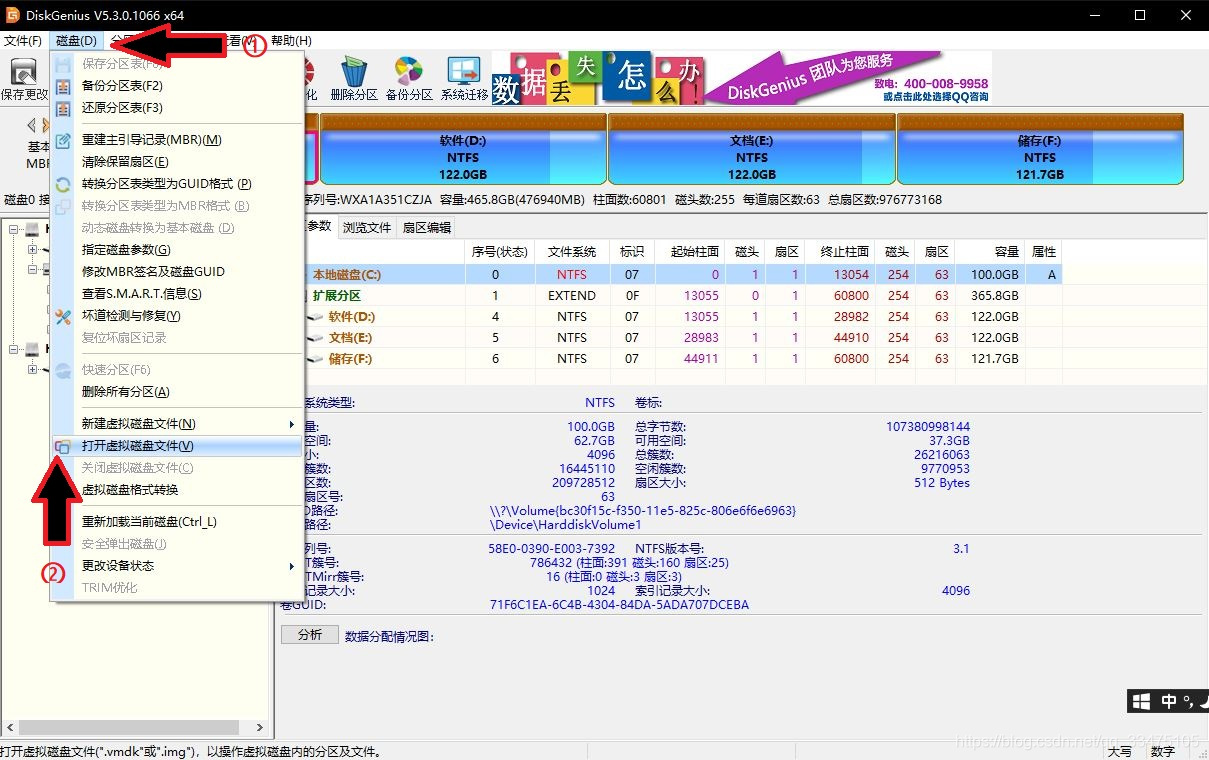Click the right disk navigation arrow
This screenshot has height=760, width=1209.
[x=44, y=125]
